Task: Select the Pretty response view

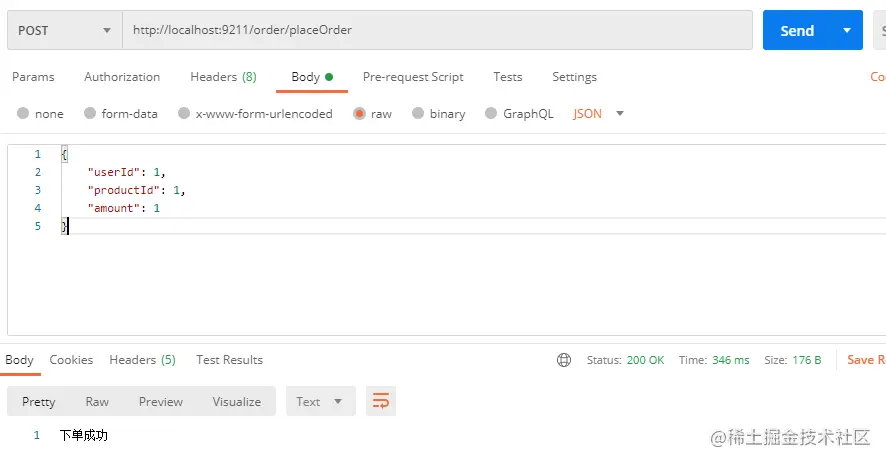Action: [x=38, y=401]
